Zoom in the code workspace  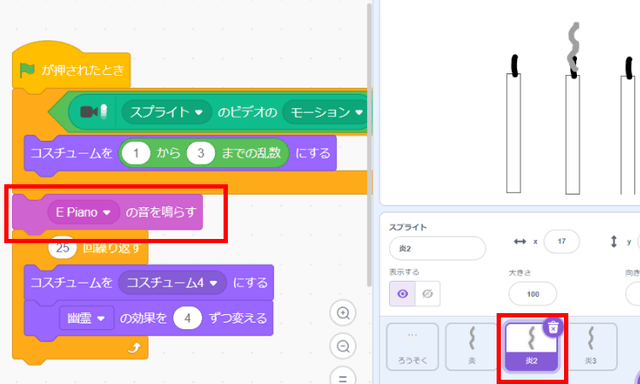(343, 313)
